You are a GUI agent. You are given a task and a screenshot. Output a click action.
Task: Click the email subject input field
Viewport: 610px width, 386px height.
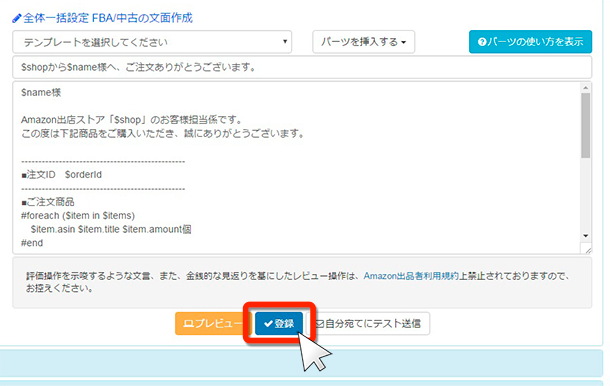pyautogui.click(x=302, y=67)
